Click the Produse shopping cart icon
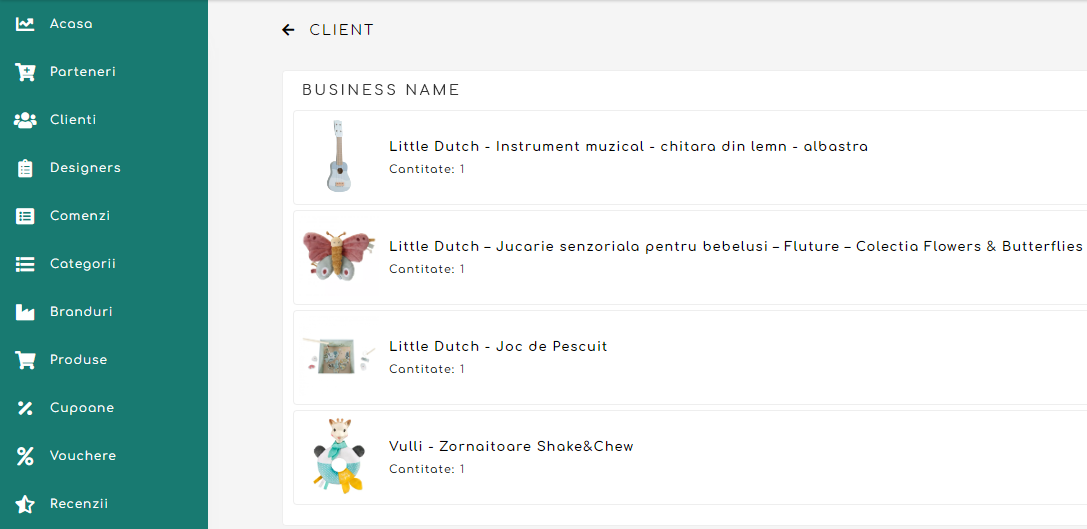The height and width of the screenshot is (529, 1087). pos(25,360)
